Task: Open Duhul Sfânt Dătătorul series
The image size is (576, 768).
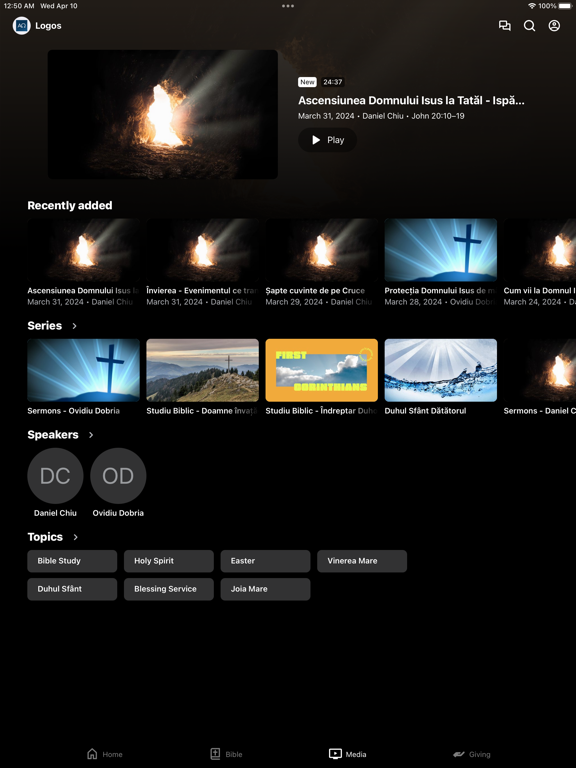Action: point(440,377)
